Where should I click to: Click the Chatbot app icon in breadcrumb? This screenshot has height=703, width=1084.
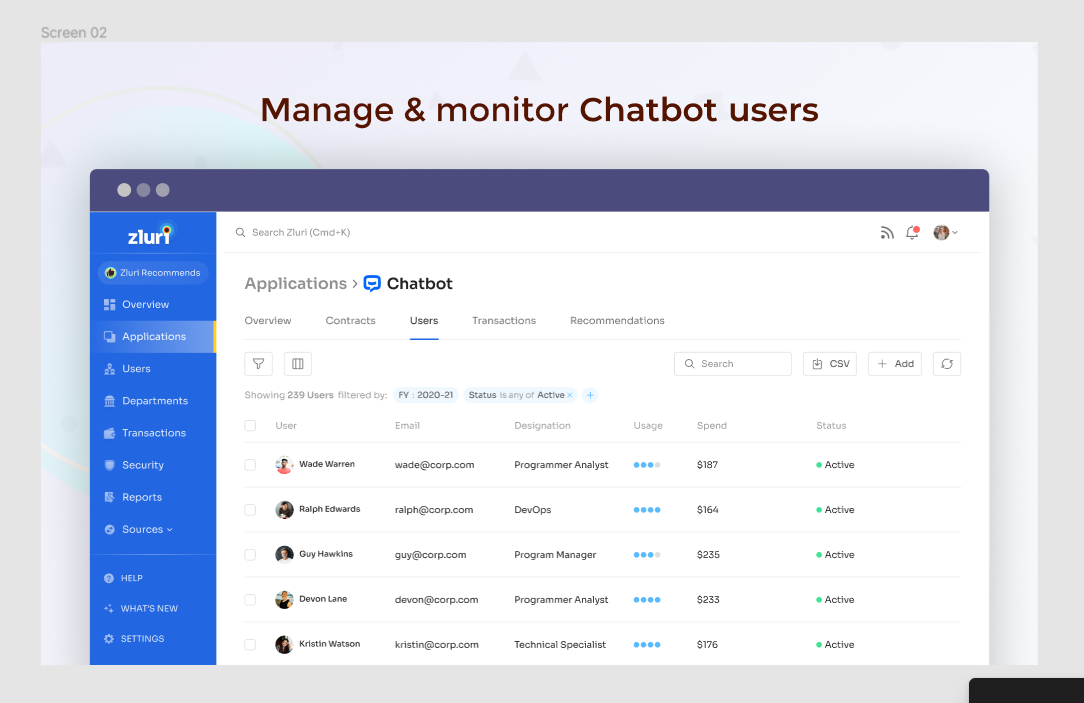pos(372,284)
